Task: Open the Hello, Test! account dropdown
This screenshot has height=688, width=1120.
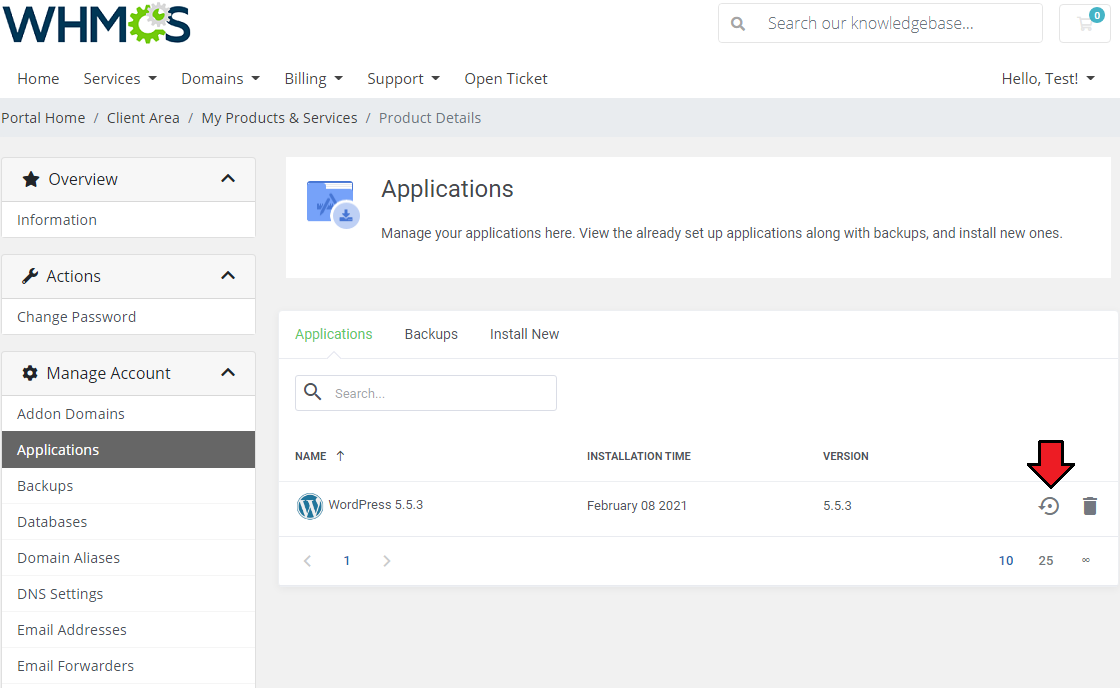Action: click(1048, 79)
